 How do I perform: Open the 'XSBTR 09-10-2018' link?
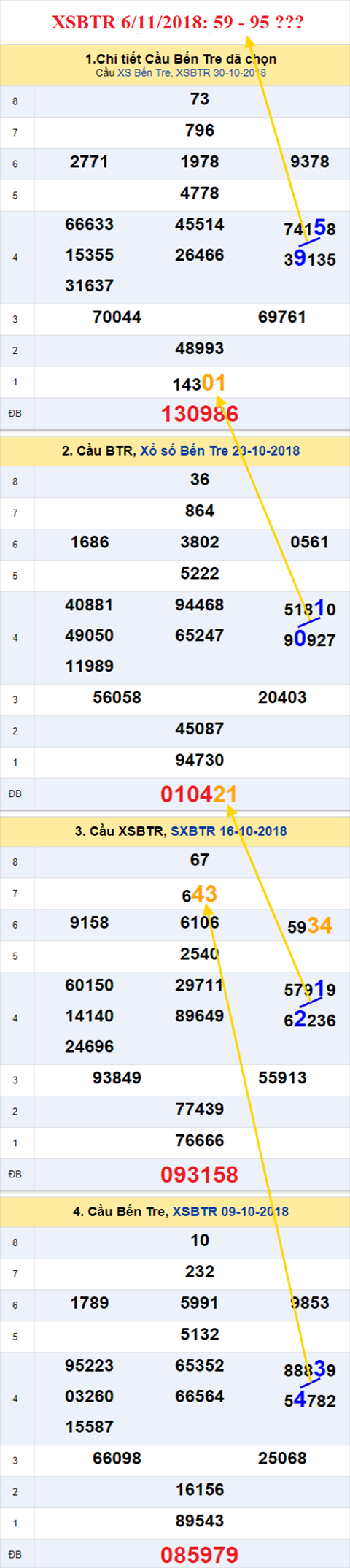pos(230,1211)
